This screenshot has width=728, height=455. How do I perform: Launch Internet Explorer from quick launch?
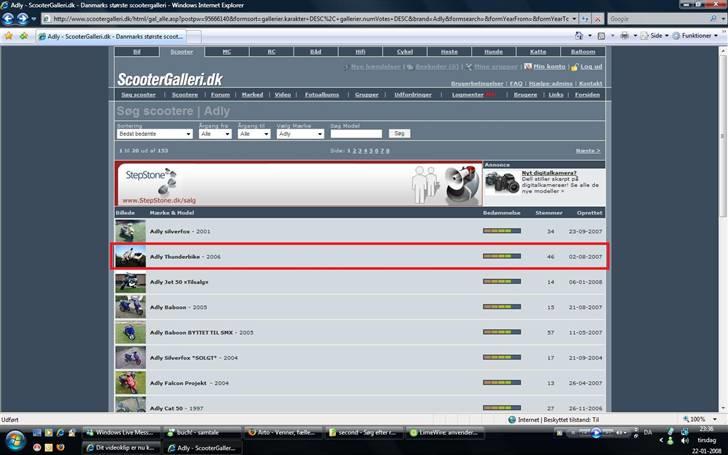click(60, 433)
